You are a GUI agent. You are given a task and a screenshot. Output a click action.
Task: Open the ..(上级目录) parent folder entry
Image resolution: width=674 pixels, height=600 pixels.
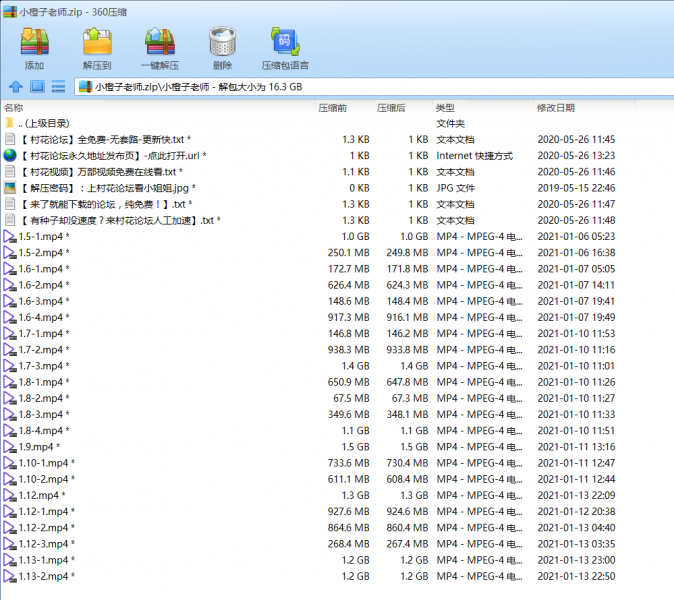[43, 123]
